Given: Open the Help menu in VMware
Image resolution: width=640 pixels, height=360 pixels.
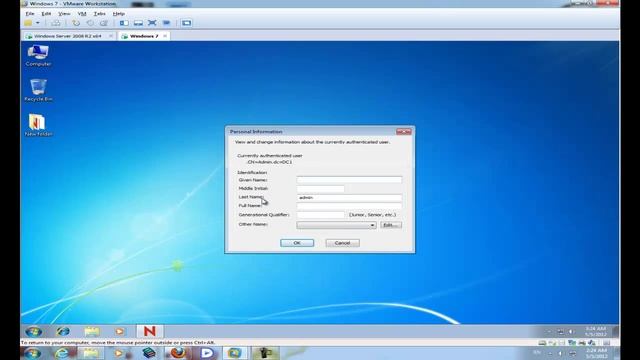Looking at the screenshot, I should 118,13.
